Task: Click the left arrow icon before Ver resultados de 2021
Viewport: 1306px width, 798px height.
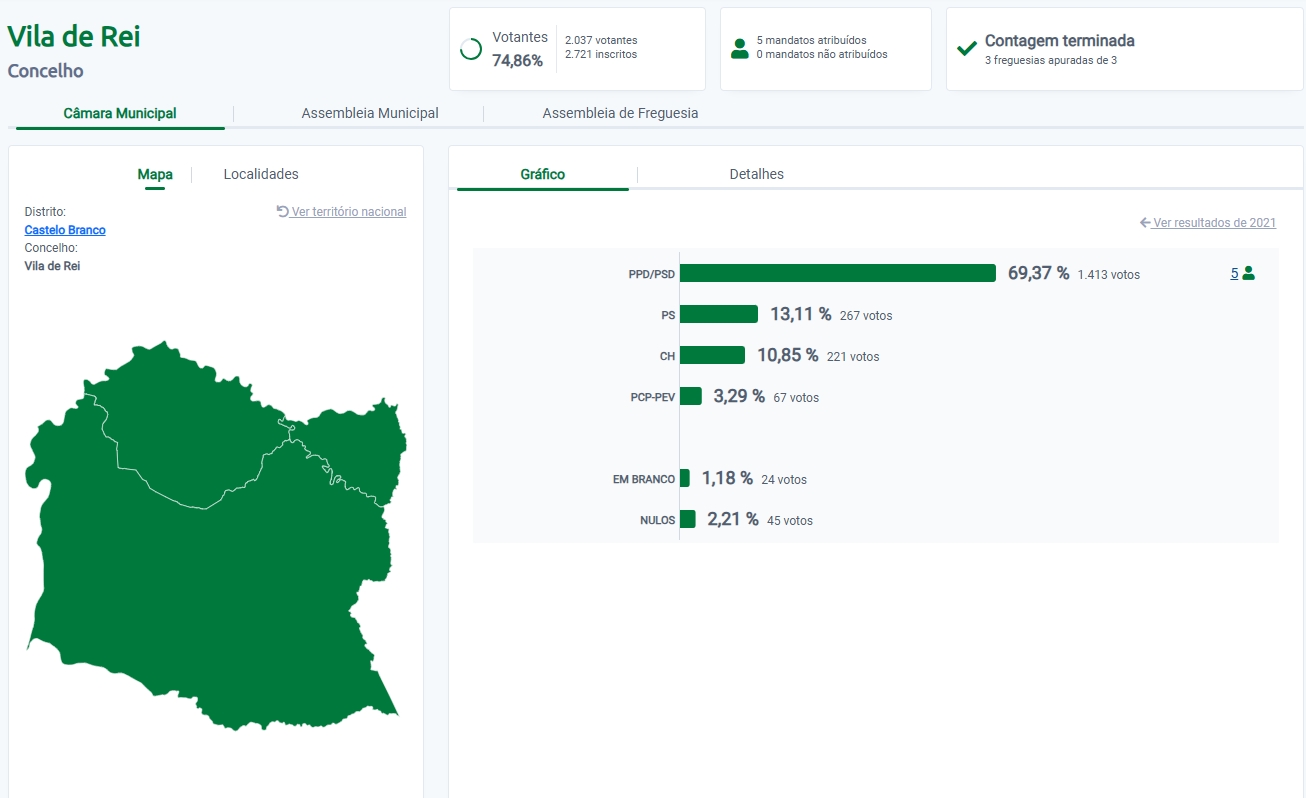Action: coord(1145,223)
